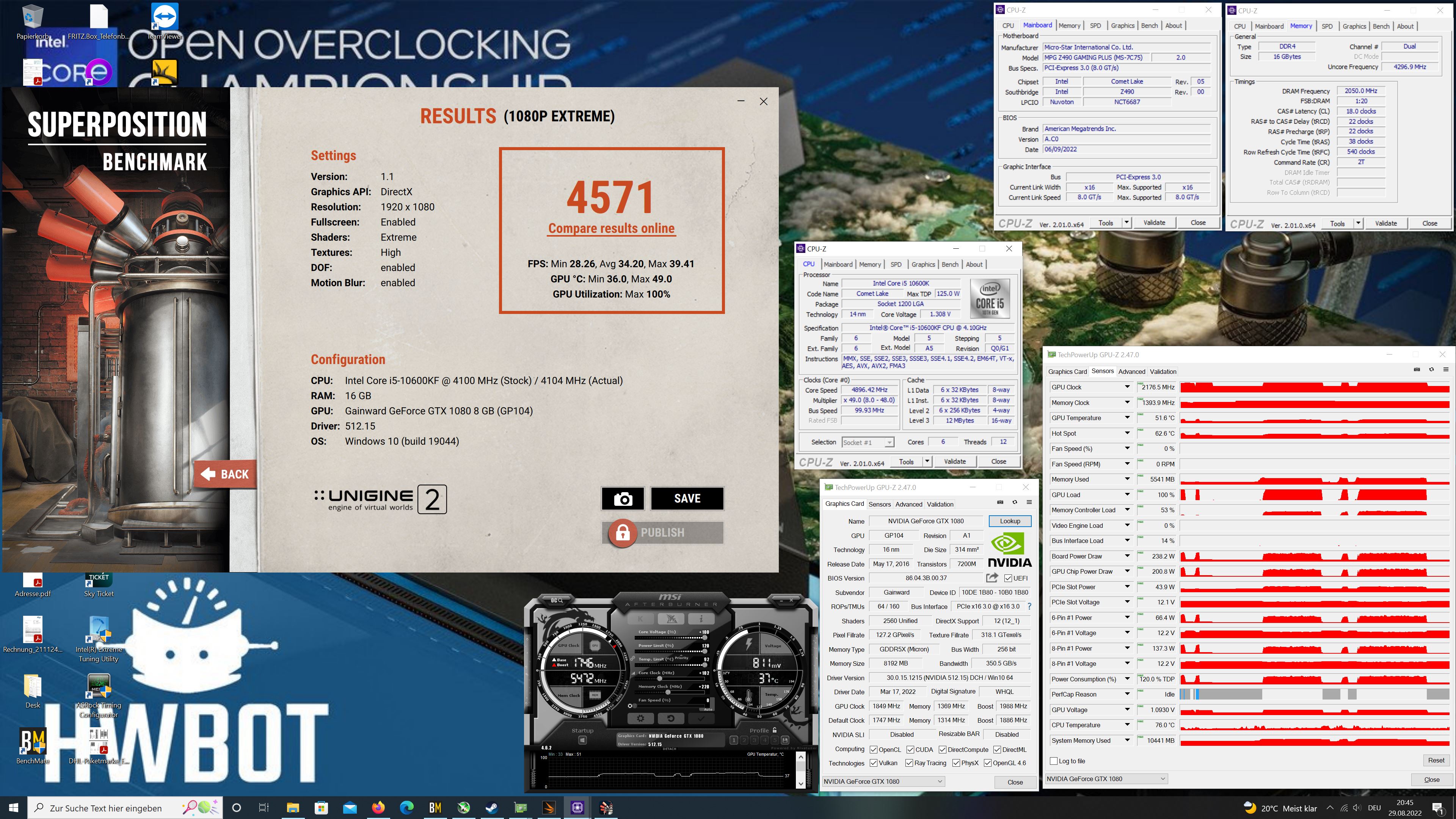Viewport: 1456px width, 819px height.
Task: Click the Afterburner save profile floppy icon
Action: [x=785, y=741]
